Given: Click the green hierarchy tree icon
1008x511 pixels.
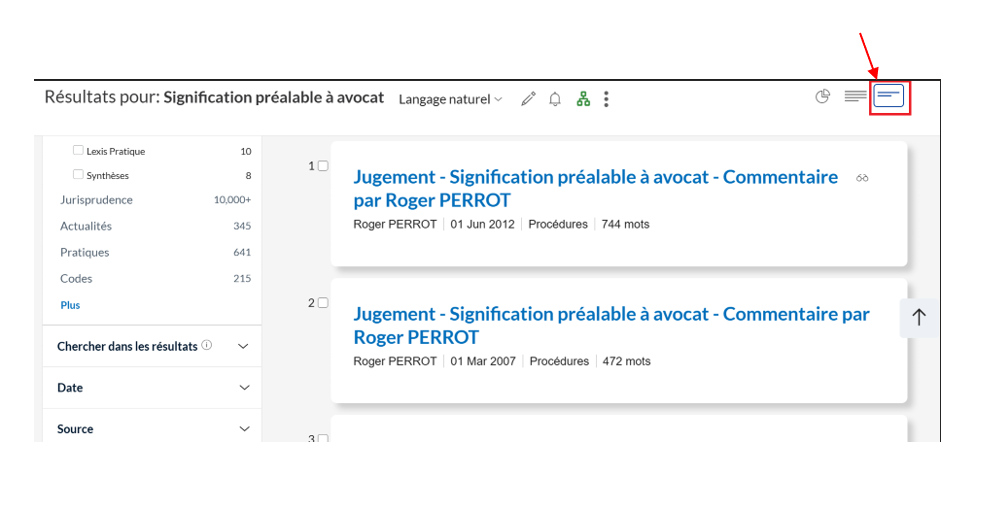Looking at the screenshot, I should point(583,99).
